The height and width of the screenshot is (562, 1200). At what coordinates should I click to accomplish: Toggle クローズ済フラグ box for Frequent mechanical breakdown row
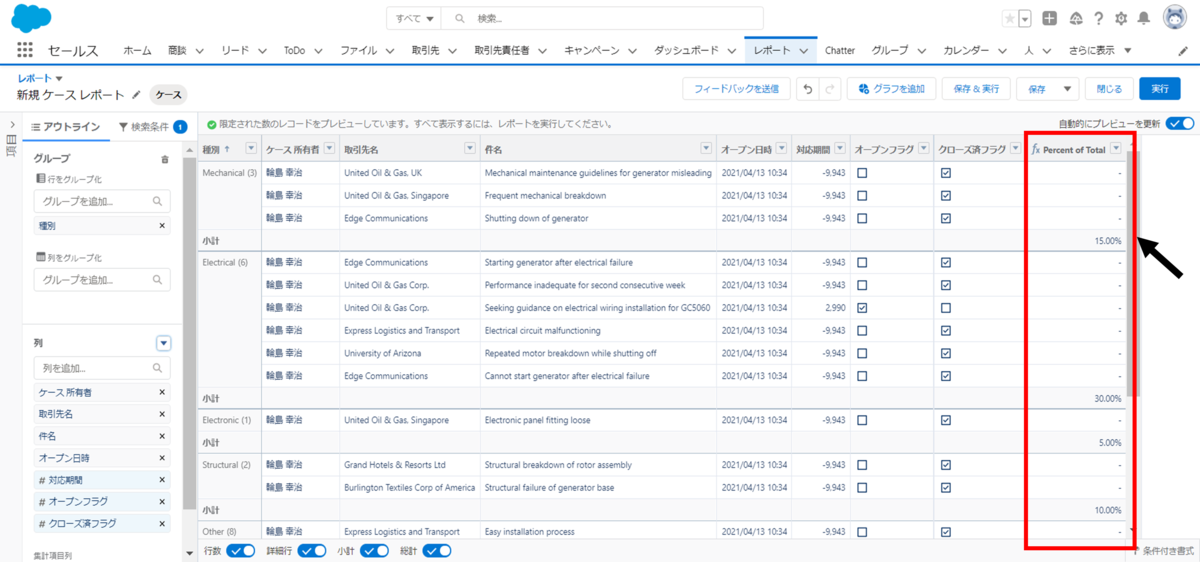[x=946, y=195]
